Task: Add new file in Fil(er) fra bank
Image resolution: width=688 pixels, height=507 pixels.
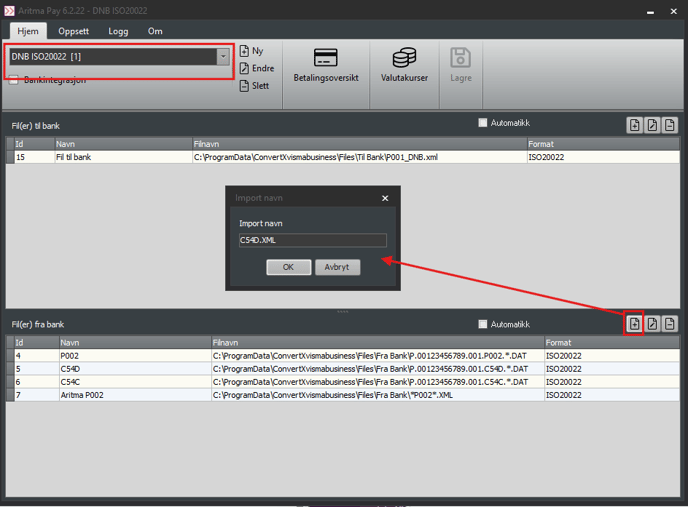Action: (634, 324)
